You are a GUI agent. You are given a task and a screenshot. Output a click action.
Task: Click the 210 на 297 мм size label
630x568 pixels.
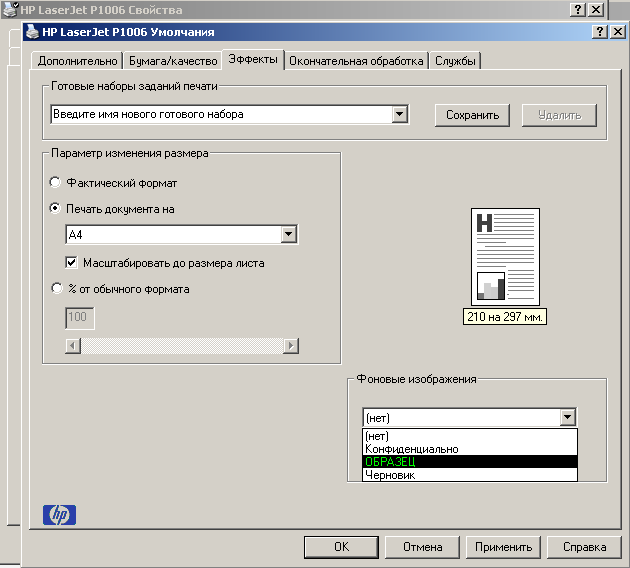tap(505, 317)
